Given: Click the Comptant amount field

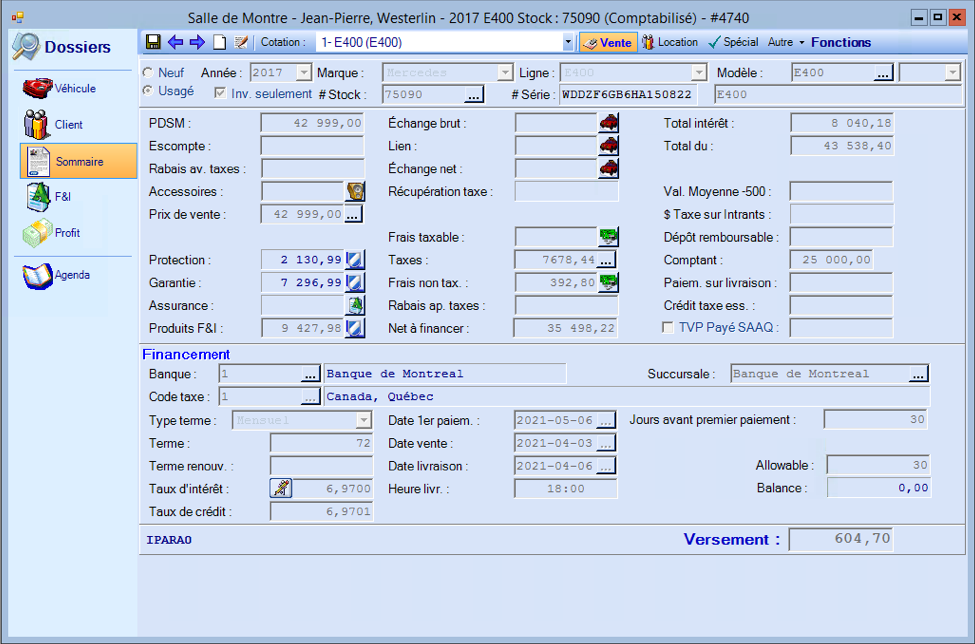Looking at the screenshot, I should tap(831, 260).
